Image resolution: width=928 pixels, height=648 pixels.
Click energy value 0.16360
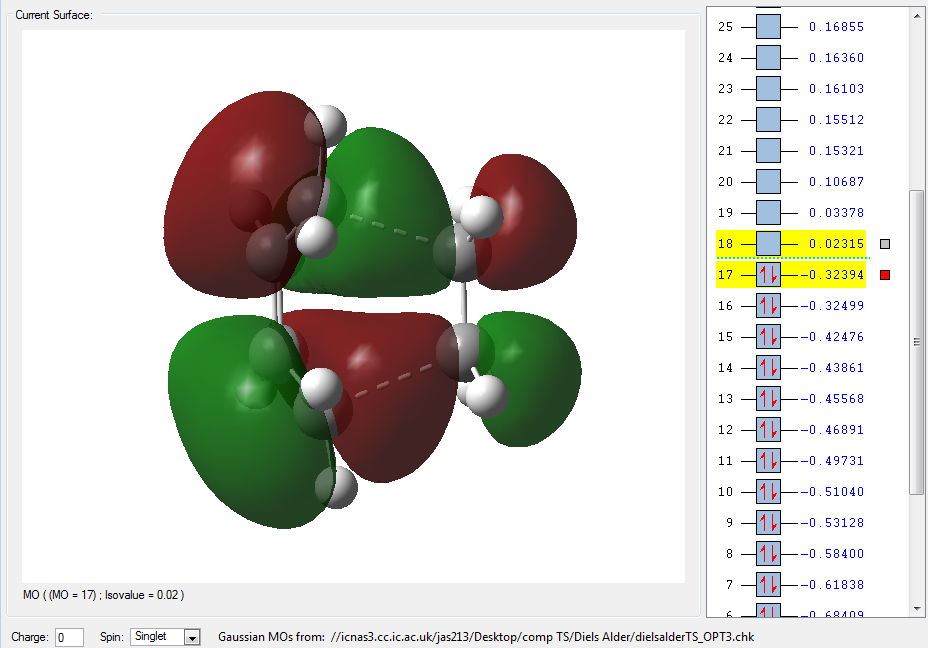[x=836, y=57]
